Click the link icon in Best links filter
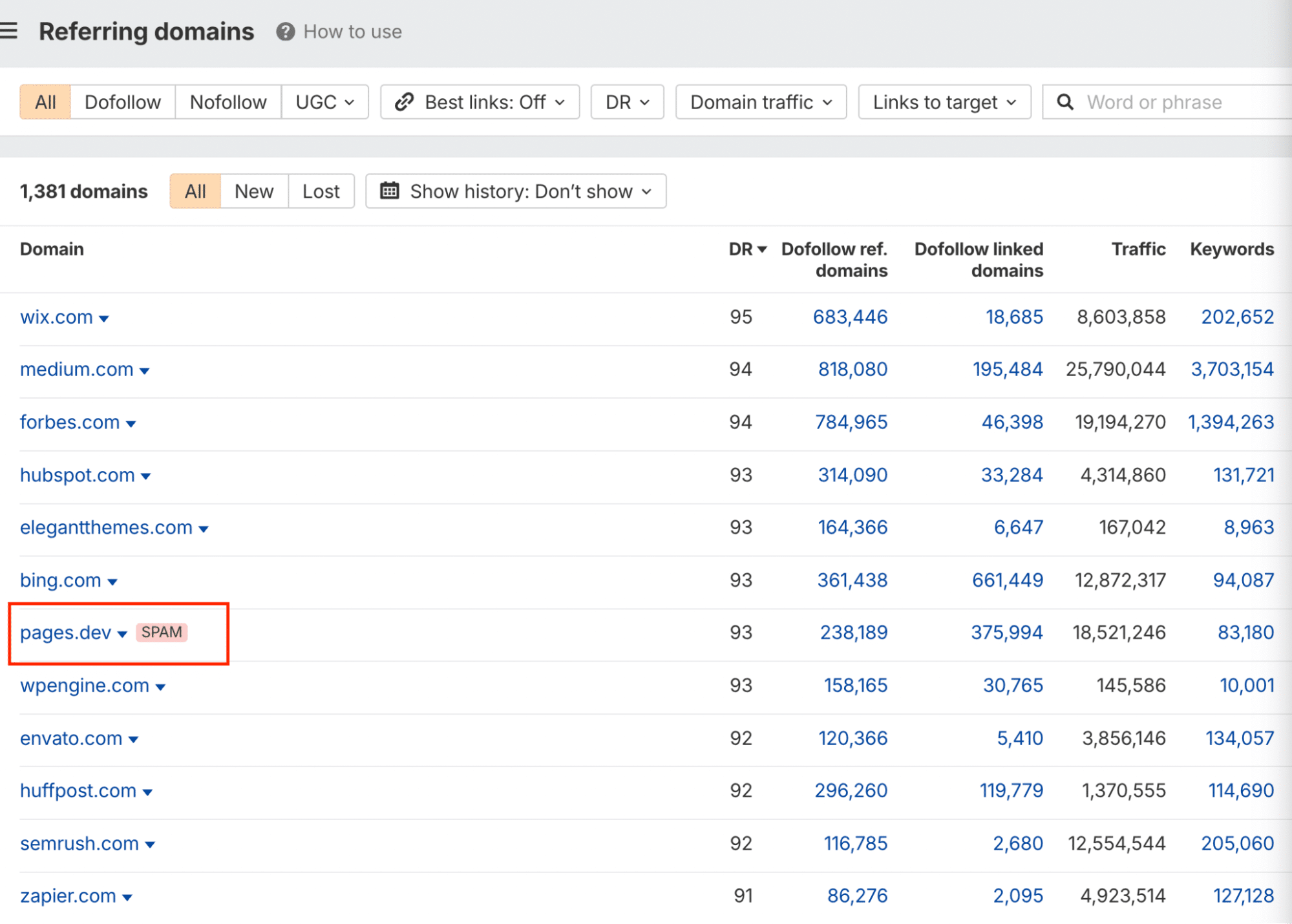Screen dimensions: 1292x924 405,102
